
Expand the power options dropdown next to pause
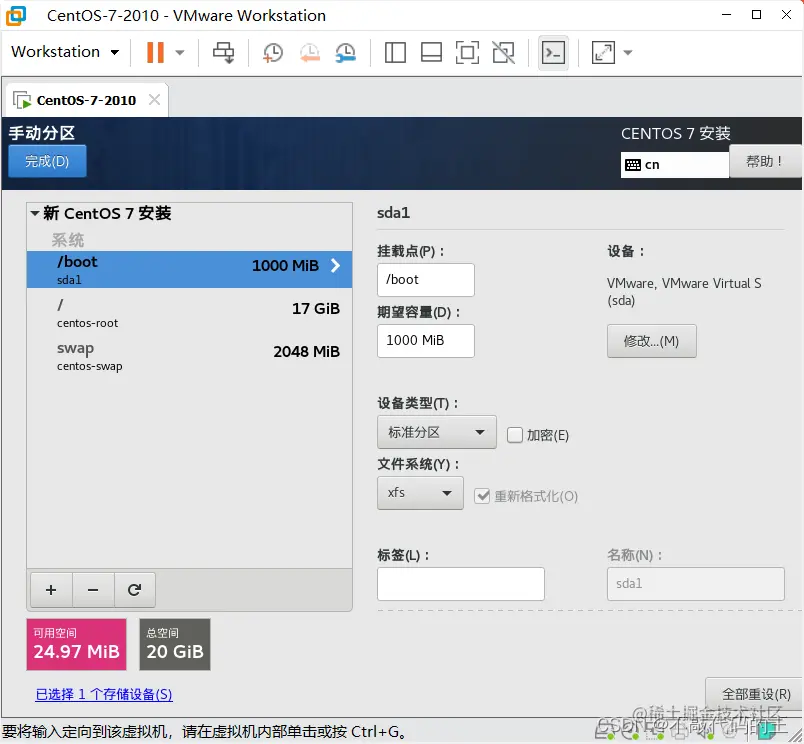pos(179,52)
